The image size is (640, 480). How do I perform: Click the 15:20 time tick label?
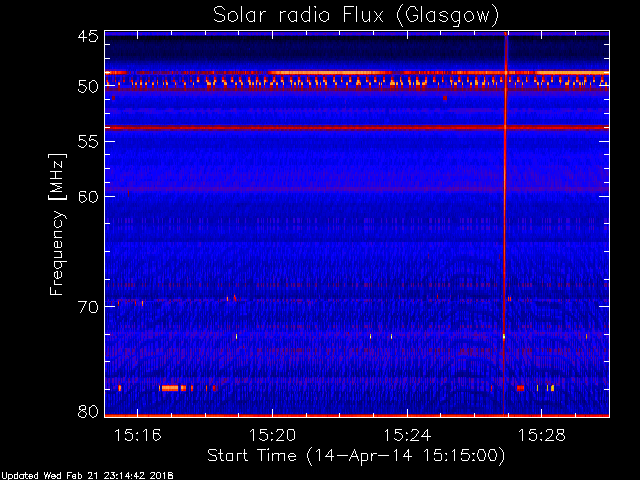point(272,436)
